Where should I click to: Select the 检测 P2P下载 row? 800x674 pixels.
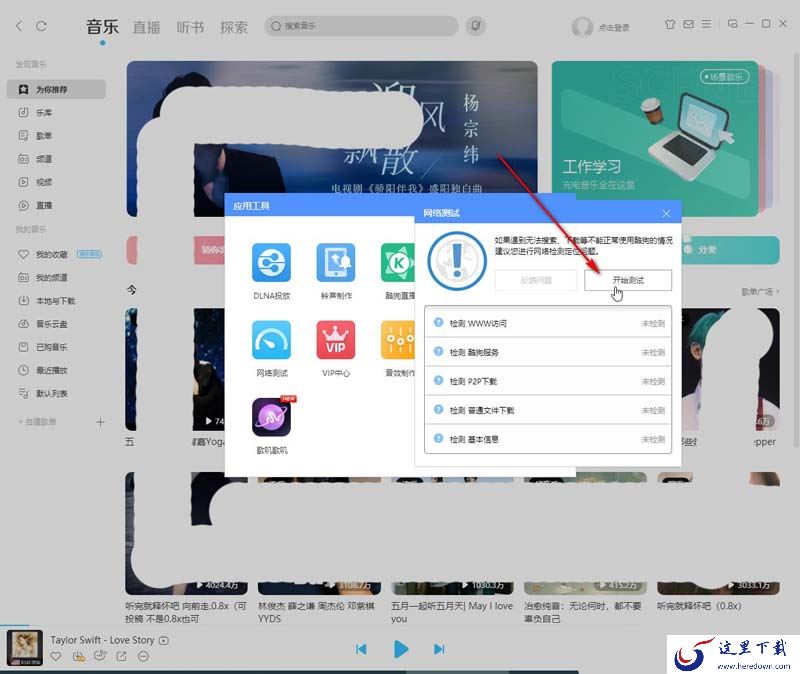pyautogui.click(x=547, y=381)
